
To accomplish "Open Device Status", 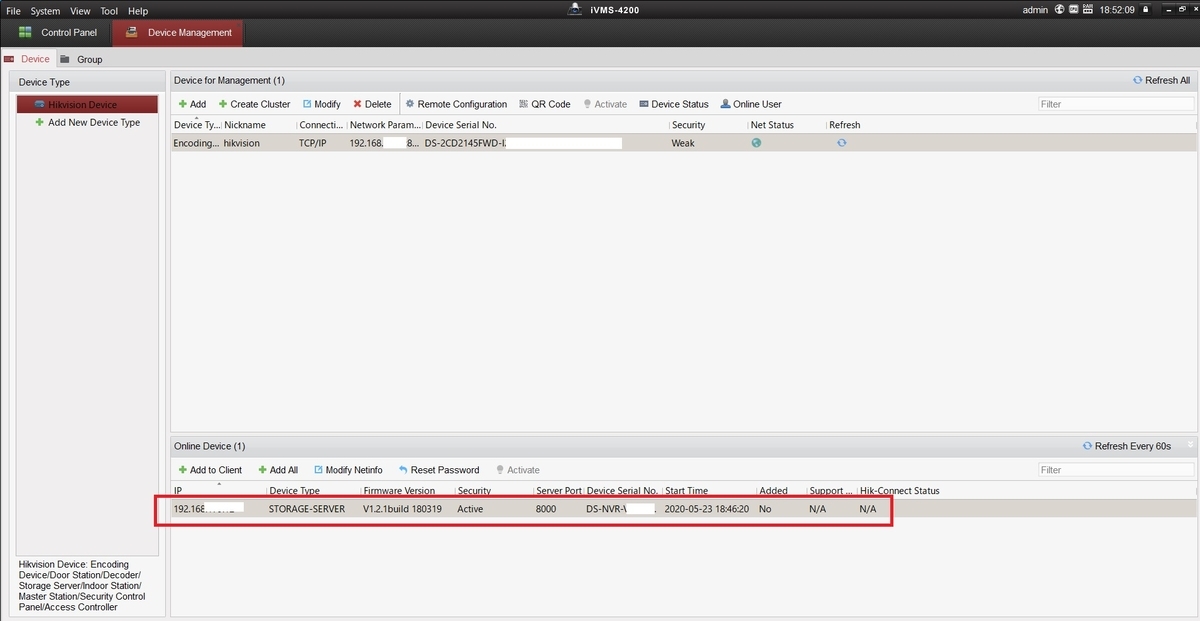I will pos(674,104).
